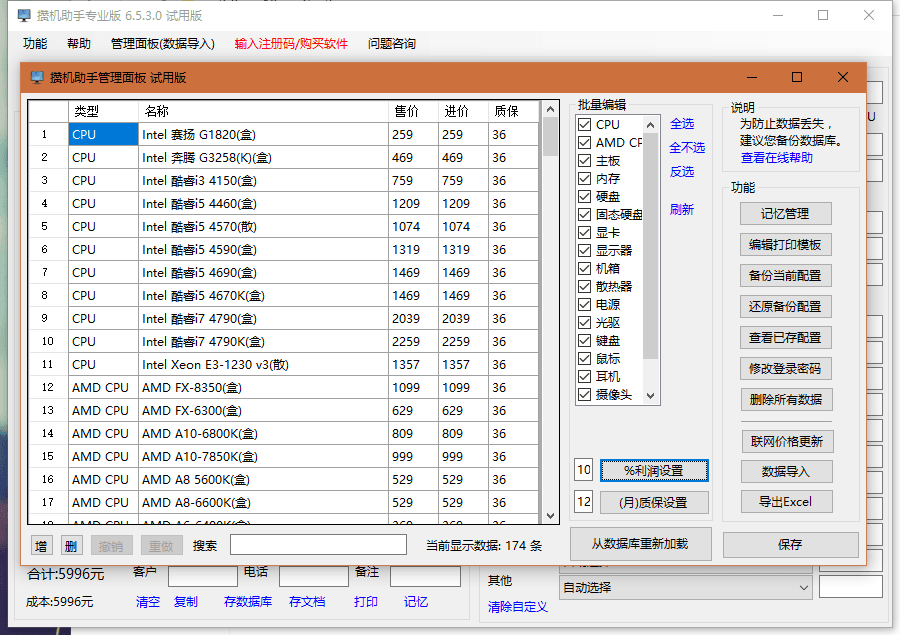900x635 pixels.
Task: Click the warranty months field showing 12
Action: coord(584,502)
